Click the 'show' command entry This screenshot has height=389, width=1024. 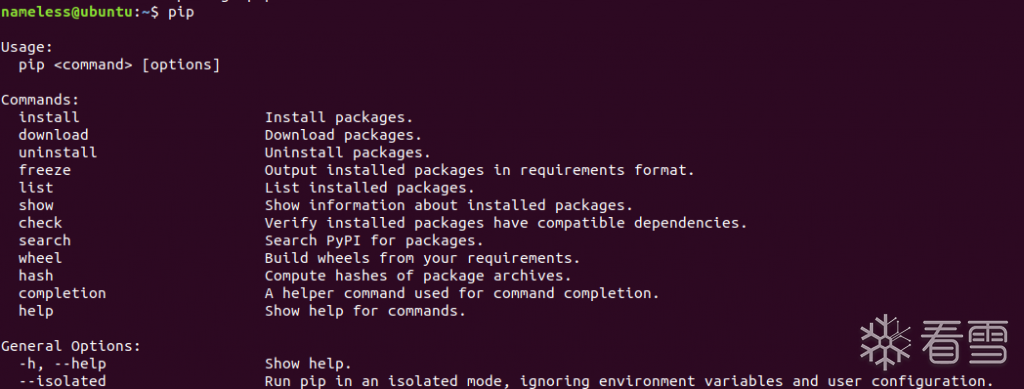[x=36, y=206]
